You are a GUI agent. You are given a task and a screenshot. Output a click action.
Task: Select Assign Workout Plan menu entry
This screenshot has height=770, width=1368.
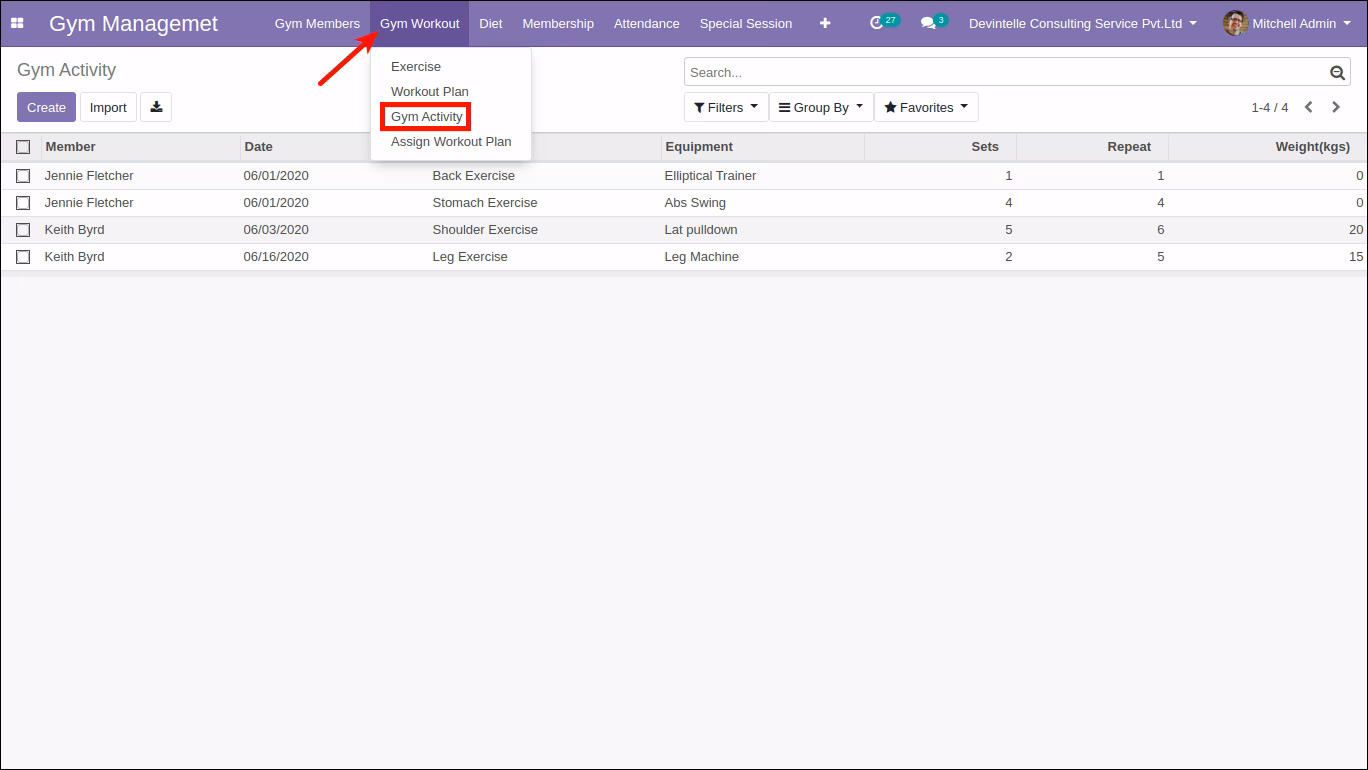pos(451,142)
